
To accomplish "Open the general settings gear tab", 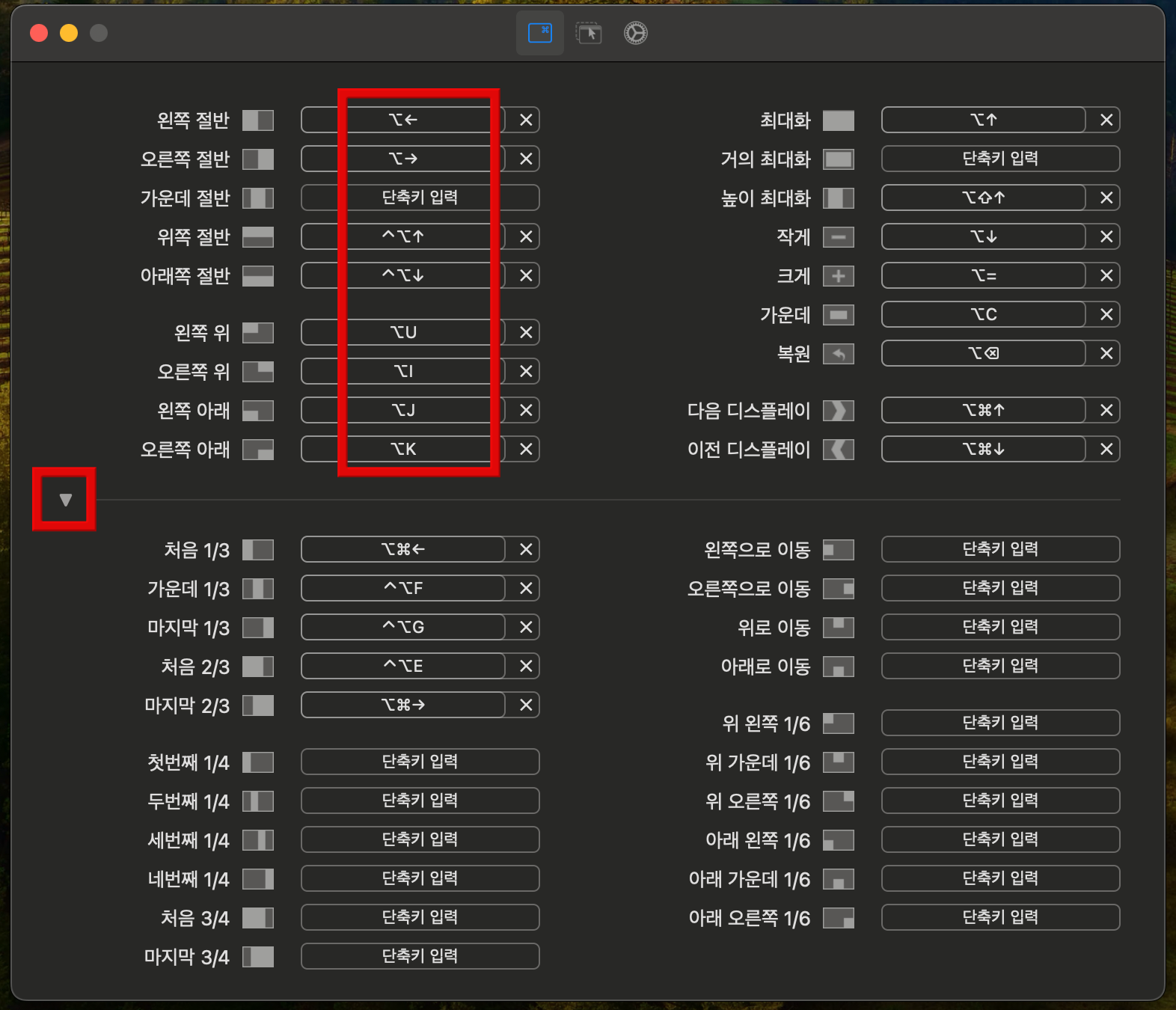I will [636, 33].
